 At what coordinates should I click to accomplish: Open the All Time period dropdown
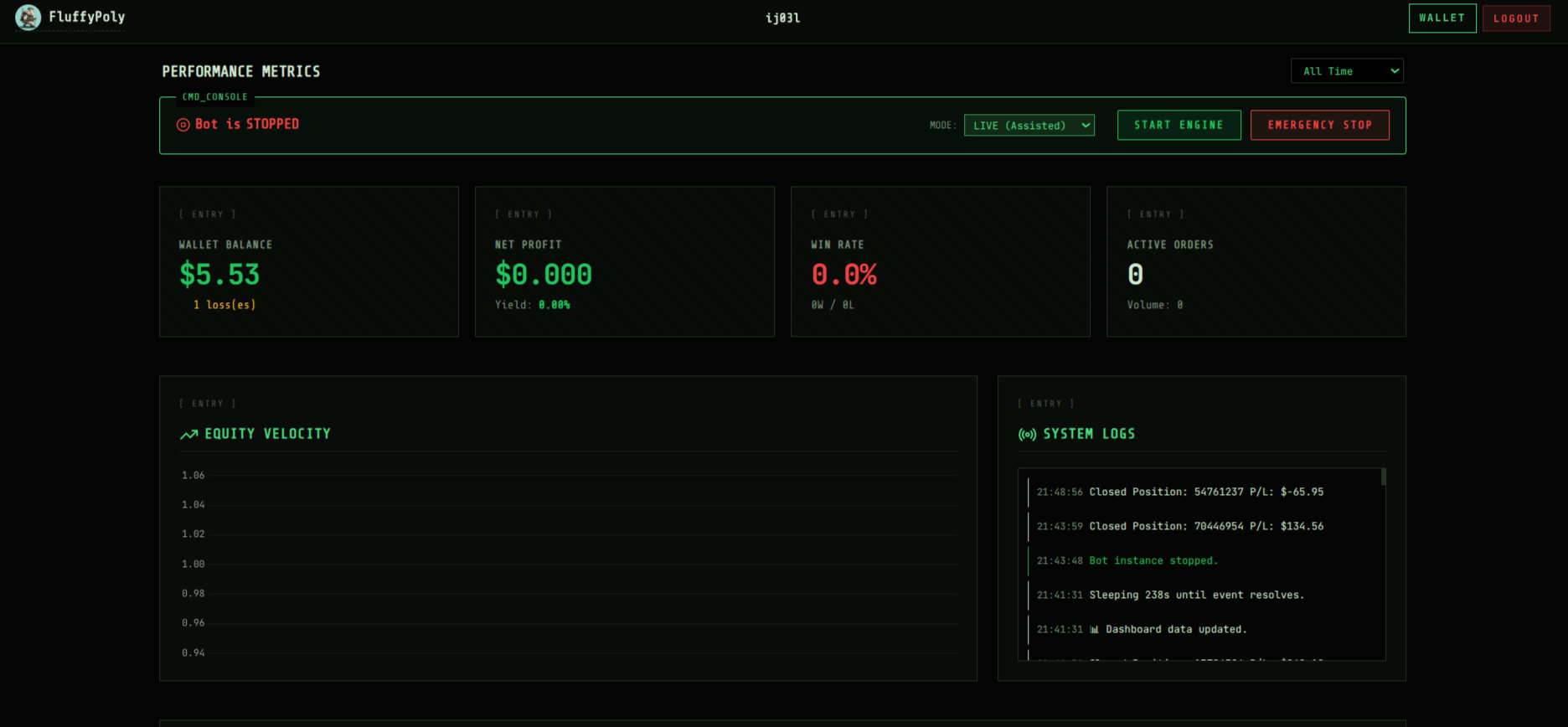(1347, 71)
